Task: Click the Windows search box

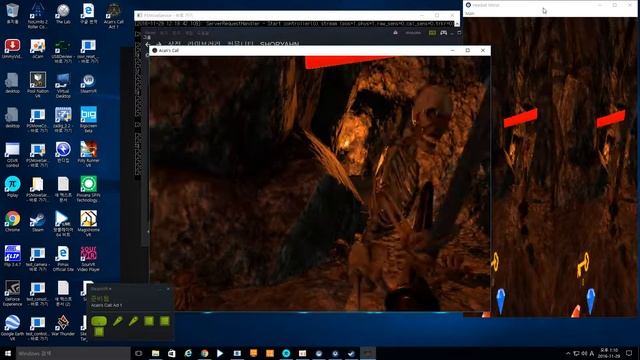Action: point(73,353)
